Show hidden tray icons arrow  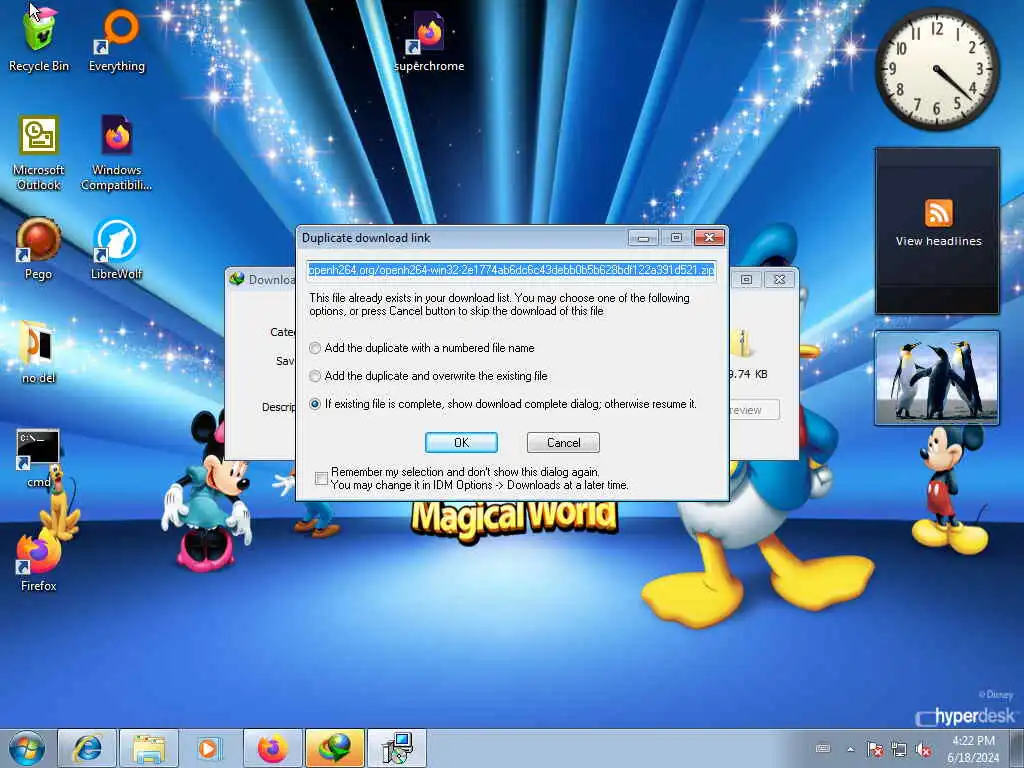pyautogui.click(x=850, y=749)
